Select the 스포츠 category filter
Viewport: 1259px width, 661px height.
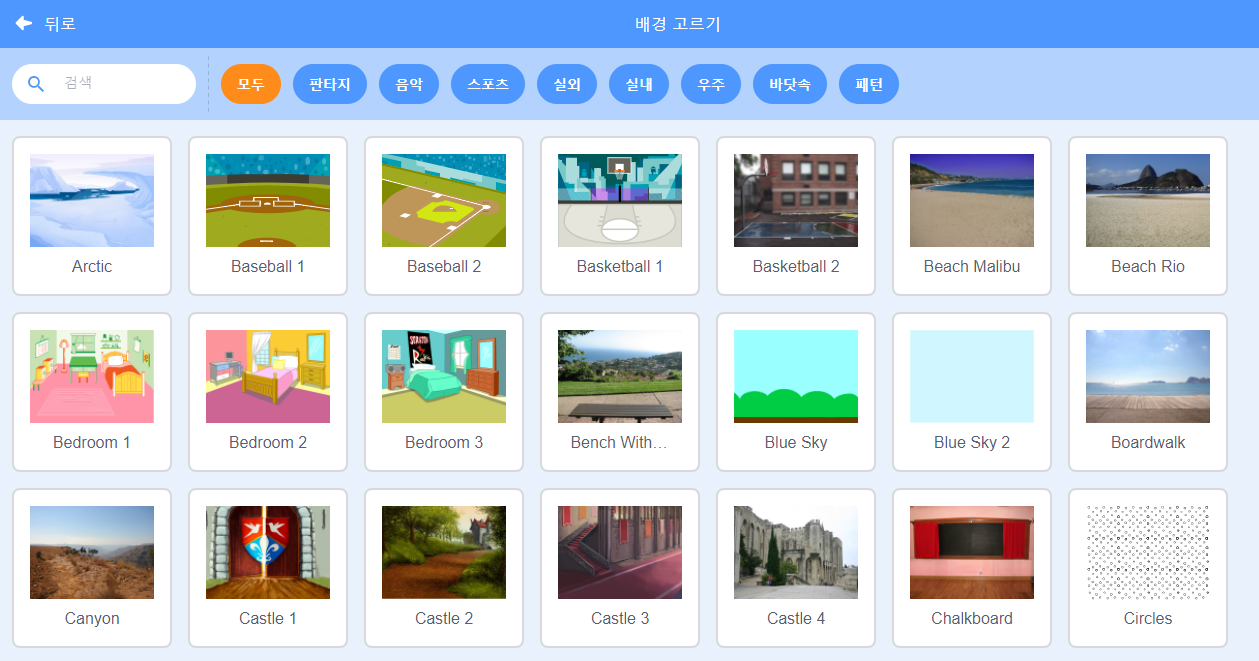coord(488,84)
